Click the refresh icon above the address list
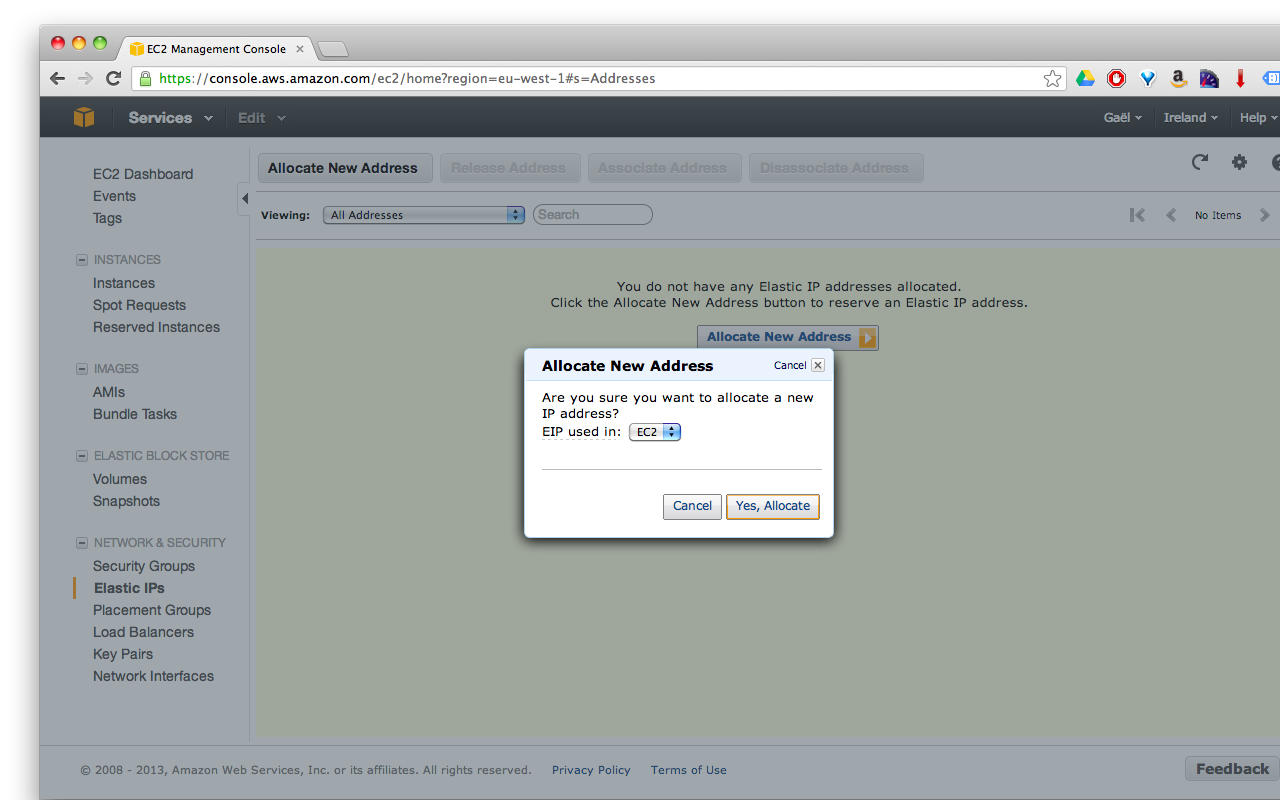Screen dimensions: 1280x800 click(x=1199, y=161)
